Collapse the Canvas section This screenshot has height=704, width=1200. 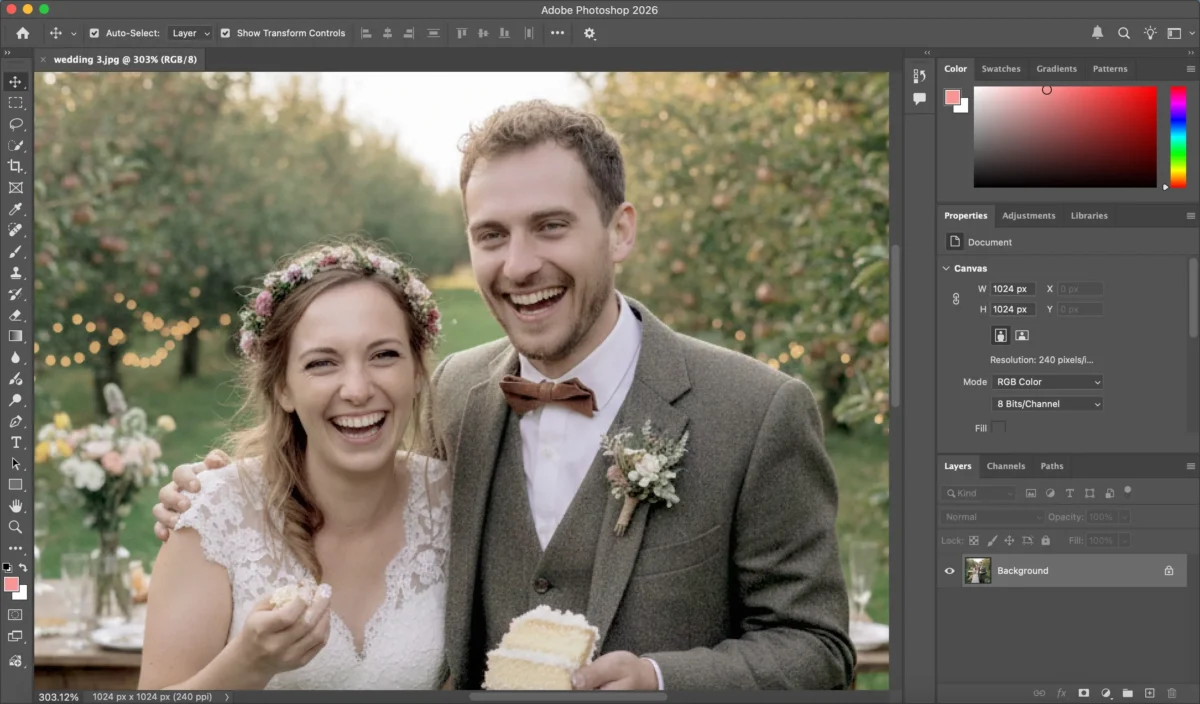click(x=947, y=268)
